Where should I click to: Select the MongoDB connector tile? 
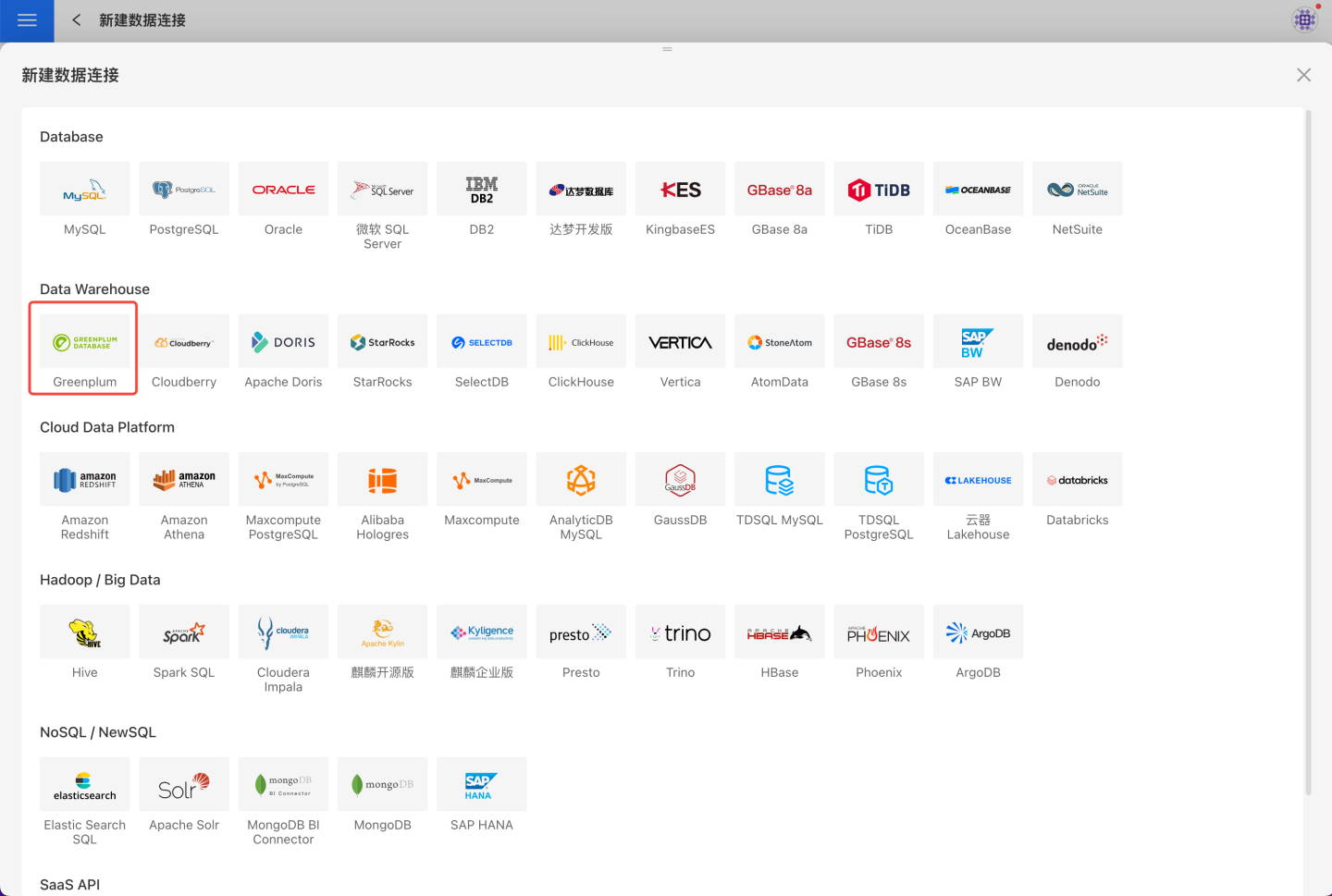382,786
